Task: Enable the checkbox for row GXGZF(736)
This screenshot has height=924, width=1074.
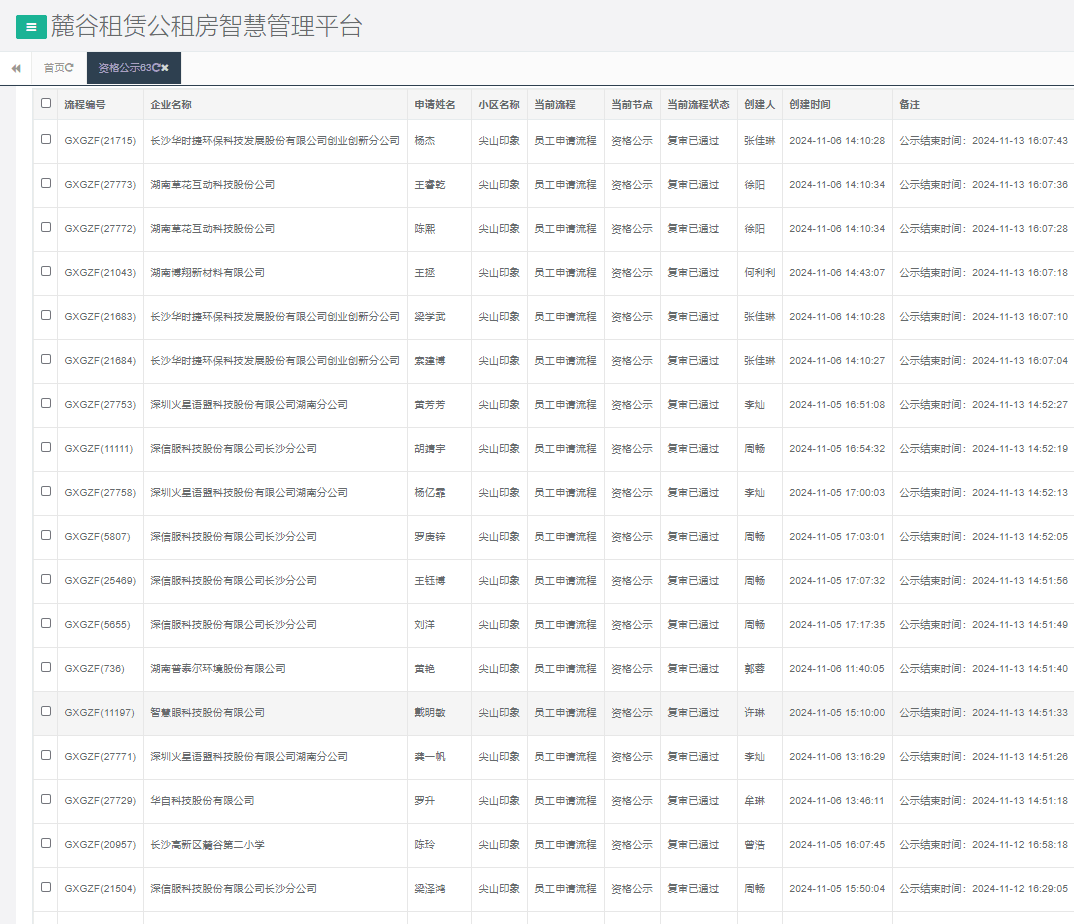Action: tap(46, 667)
